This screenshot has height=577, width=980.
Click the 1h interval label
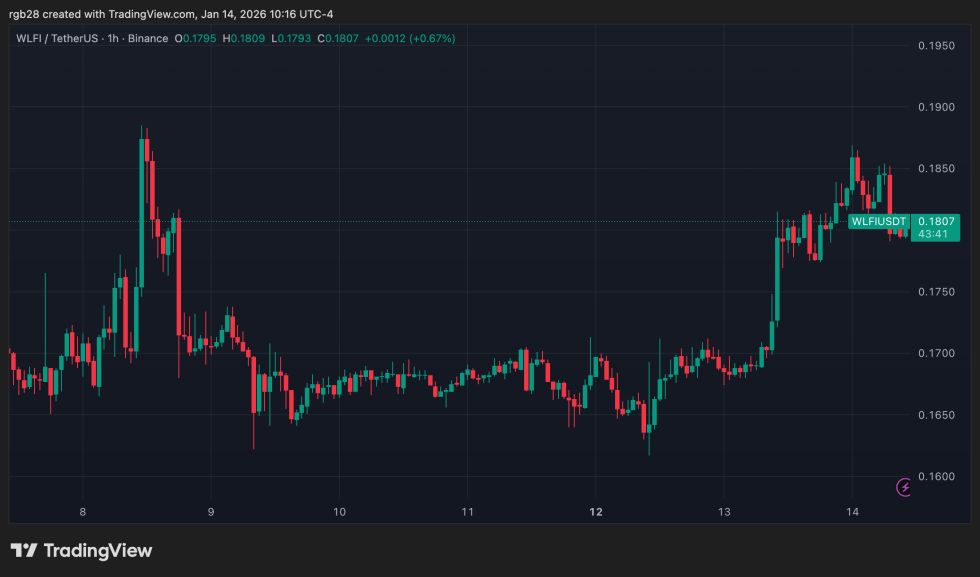pyautogui.click(x=117, y=39)
